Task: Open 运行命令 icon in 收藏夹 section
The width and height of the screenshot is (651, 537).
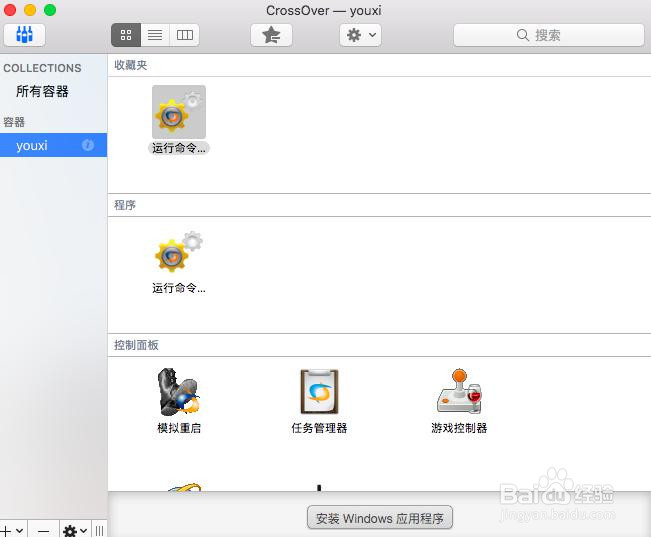Action: [179, 112]
